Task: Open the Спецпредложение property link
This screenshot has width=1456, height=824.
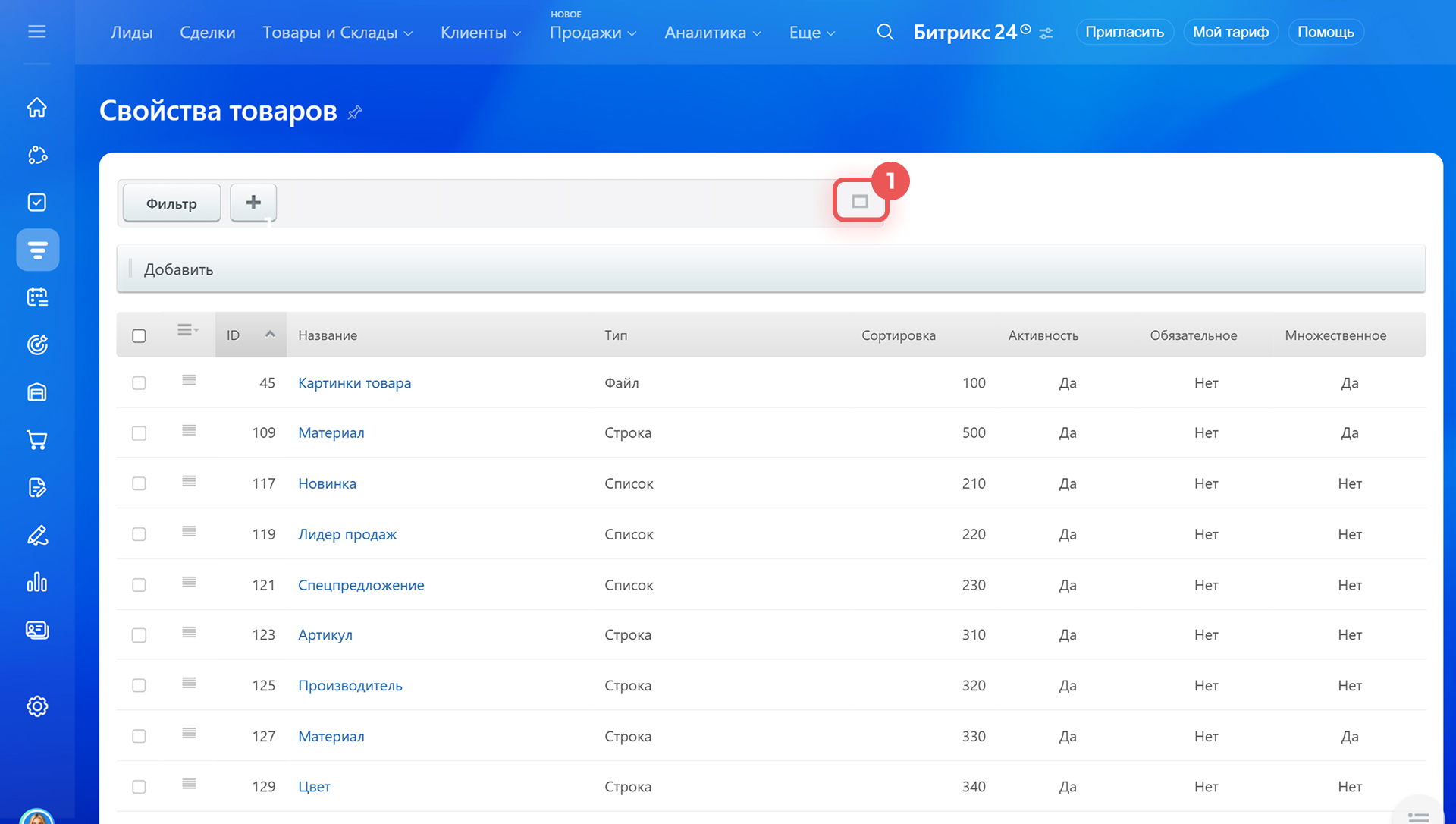Action: point(361,585)
